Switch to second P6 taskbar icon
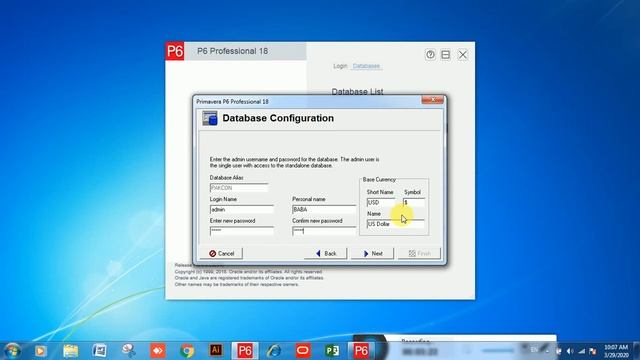The width and height of the screenshot is (640, 360). [x=361, y=351]
